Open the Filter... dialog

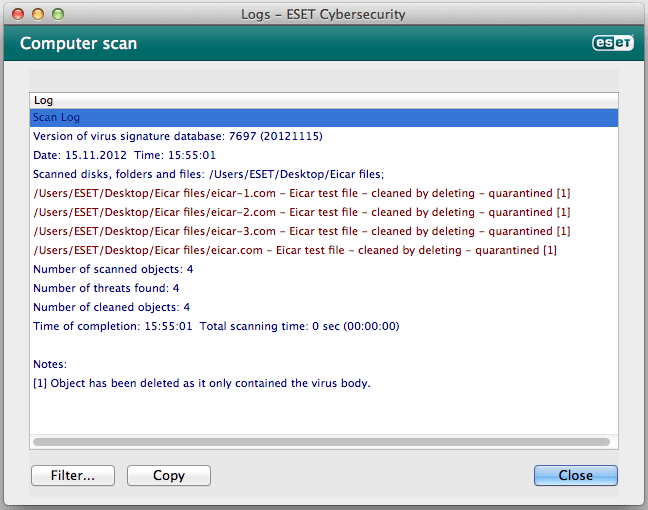(x=73, y=476)
